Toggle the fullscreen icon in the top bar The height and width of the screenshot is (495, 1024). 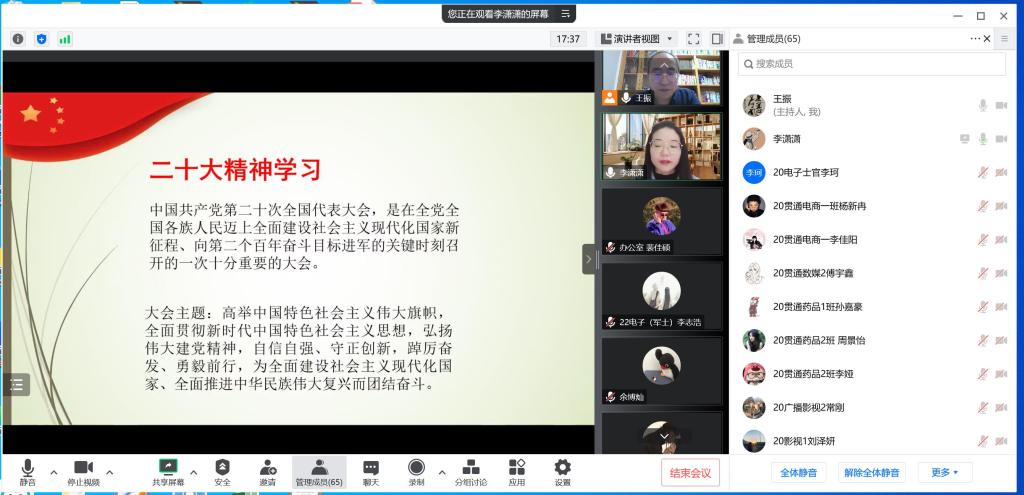[x=694, y=39]
